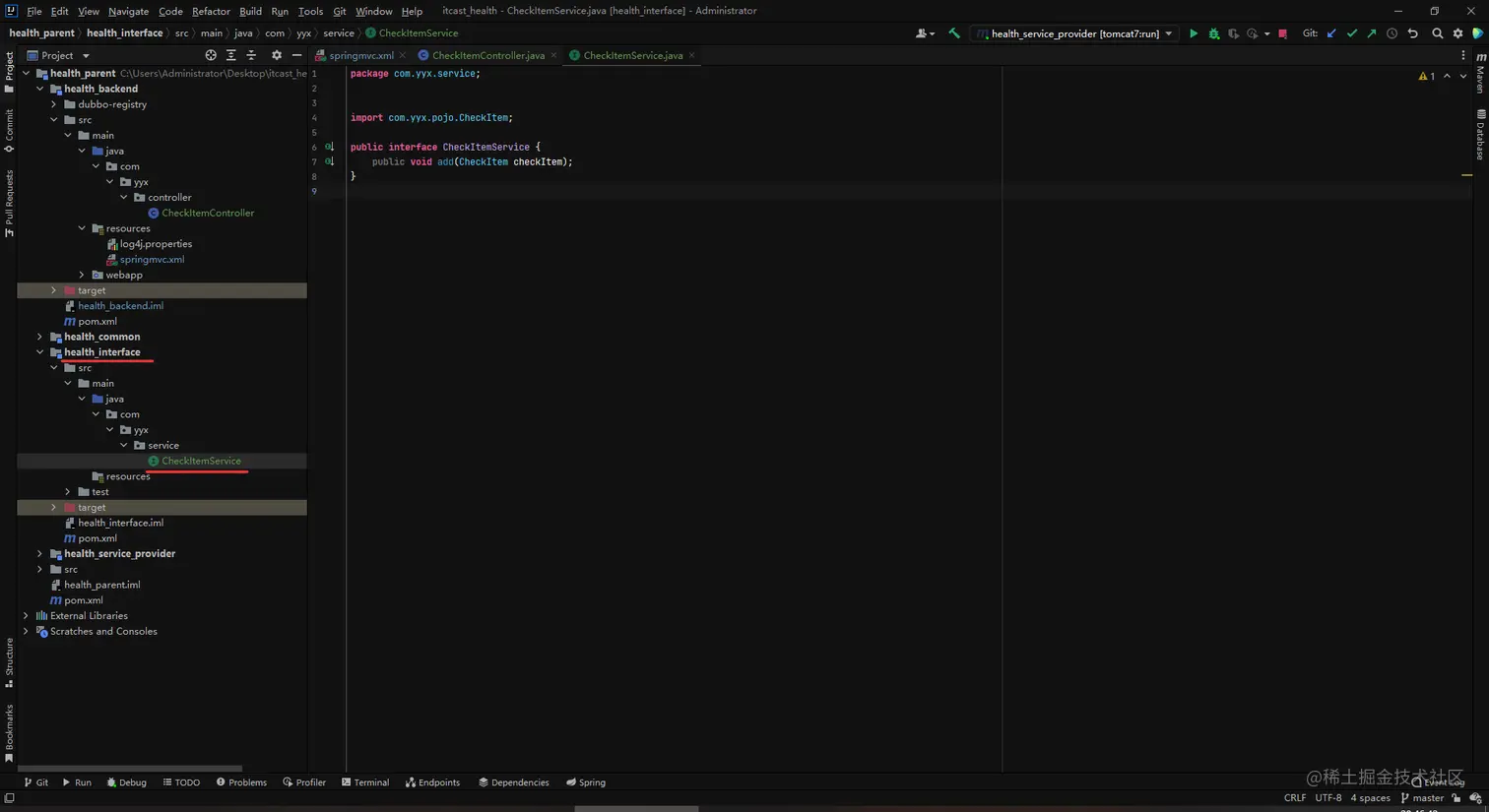Click the yellow warning stripe marker
The height and width of the screenshot is (812, 1489).
pyautogui.click(x=1466, y=175)
